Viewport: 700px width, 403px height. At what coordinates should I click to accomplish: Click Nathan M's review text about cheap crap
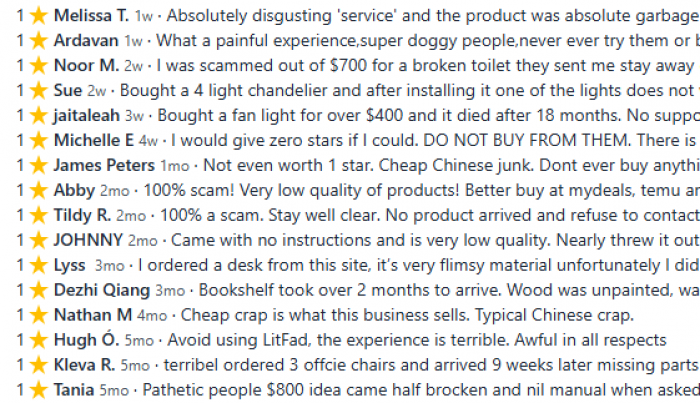407,315
